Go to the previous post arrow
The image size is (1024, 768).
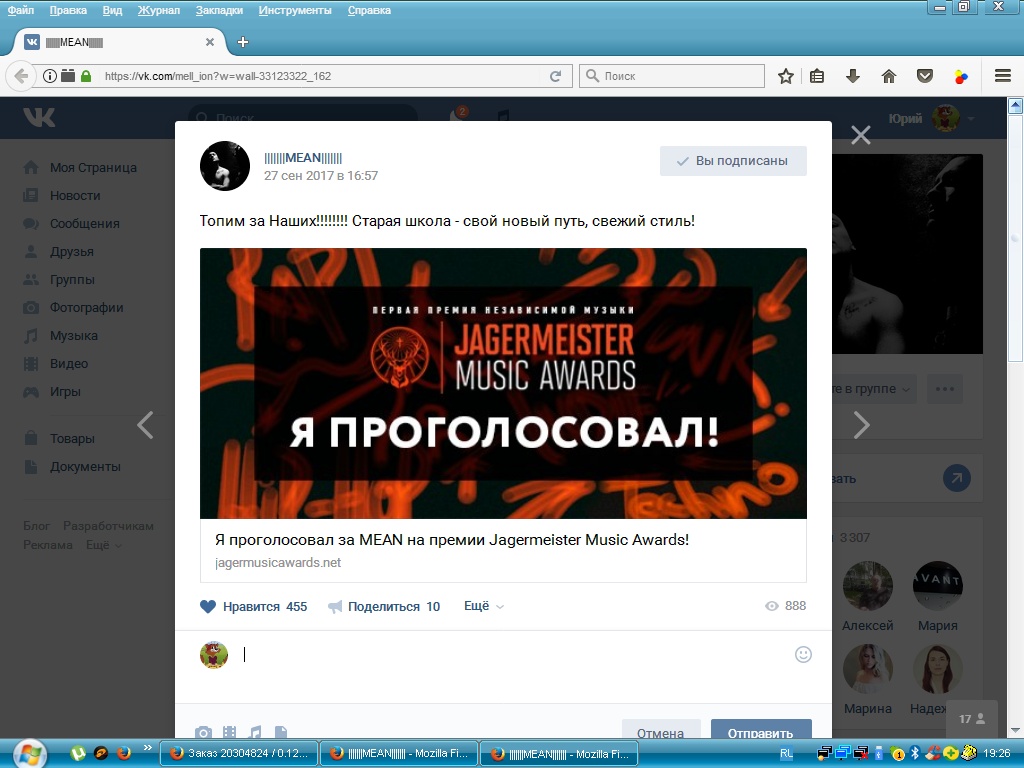(145, 425)
